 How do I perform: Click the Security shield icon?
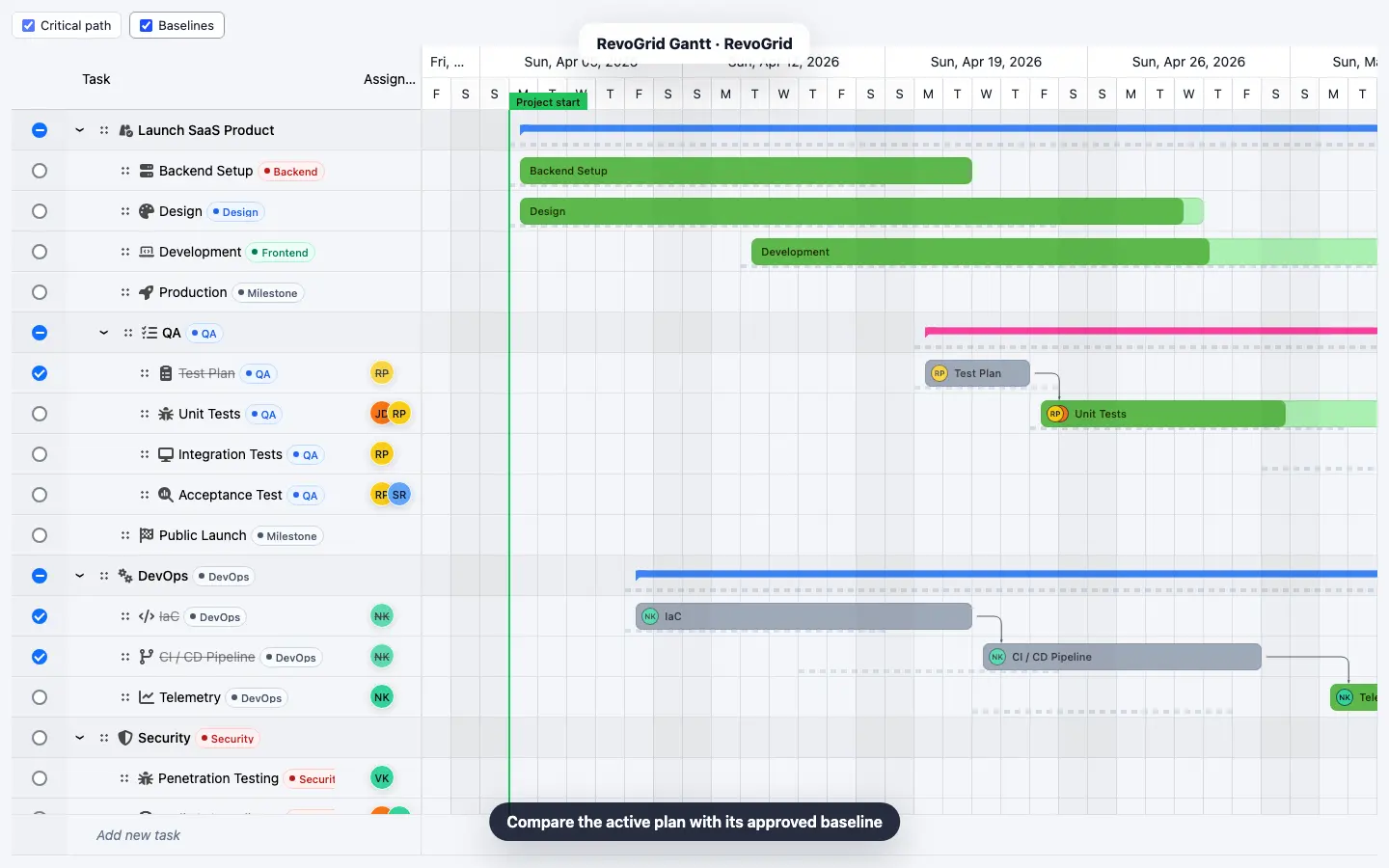tap(125, 738)
